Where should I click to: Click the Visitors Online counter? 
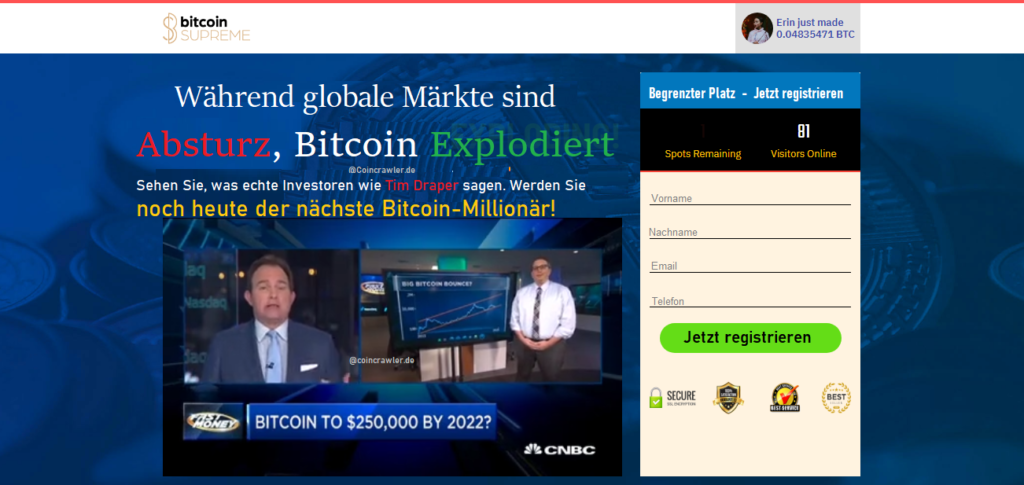pyautogui.click(x=803, y=142)
